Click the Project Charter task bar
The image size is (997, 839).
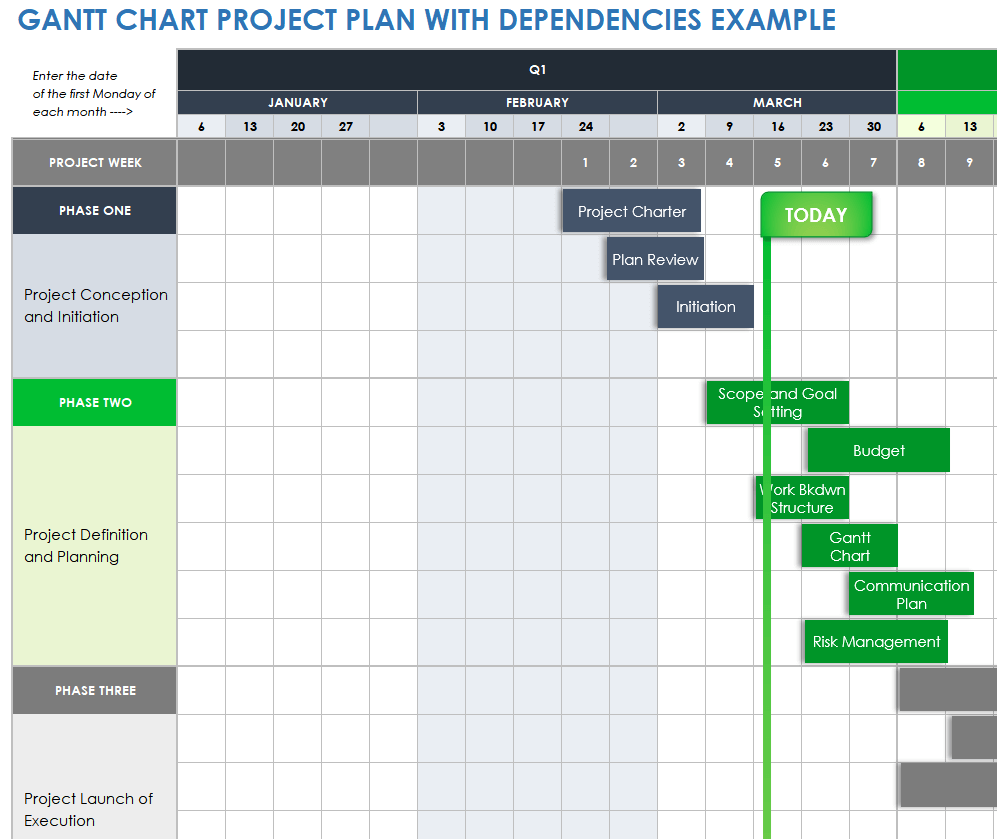click(x=631, y=211)
